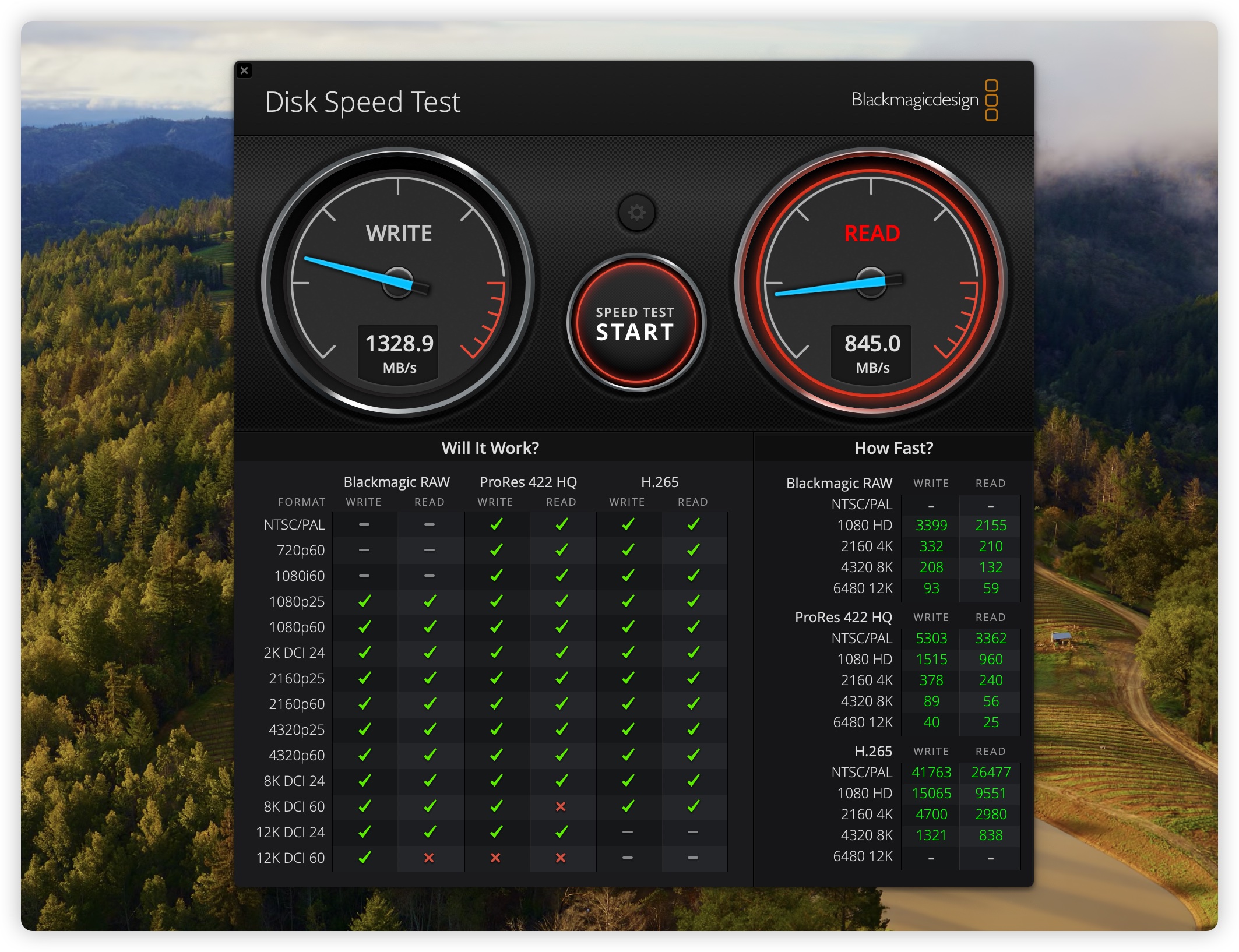
Task: Click the 25 ProRes 6480 12K read value
Action: coord(991,722)
